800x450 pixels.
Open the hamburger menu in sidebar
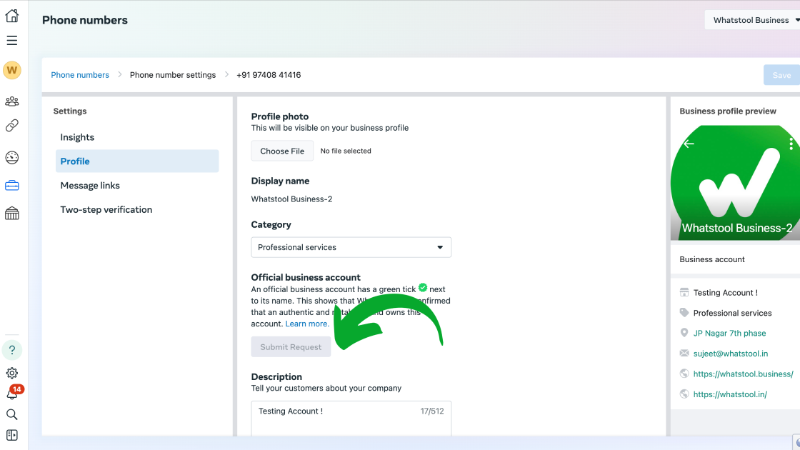pos(12,40)
